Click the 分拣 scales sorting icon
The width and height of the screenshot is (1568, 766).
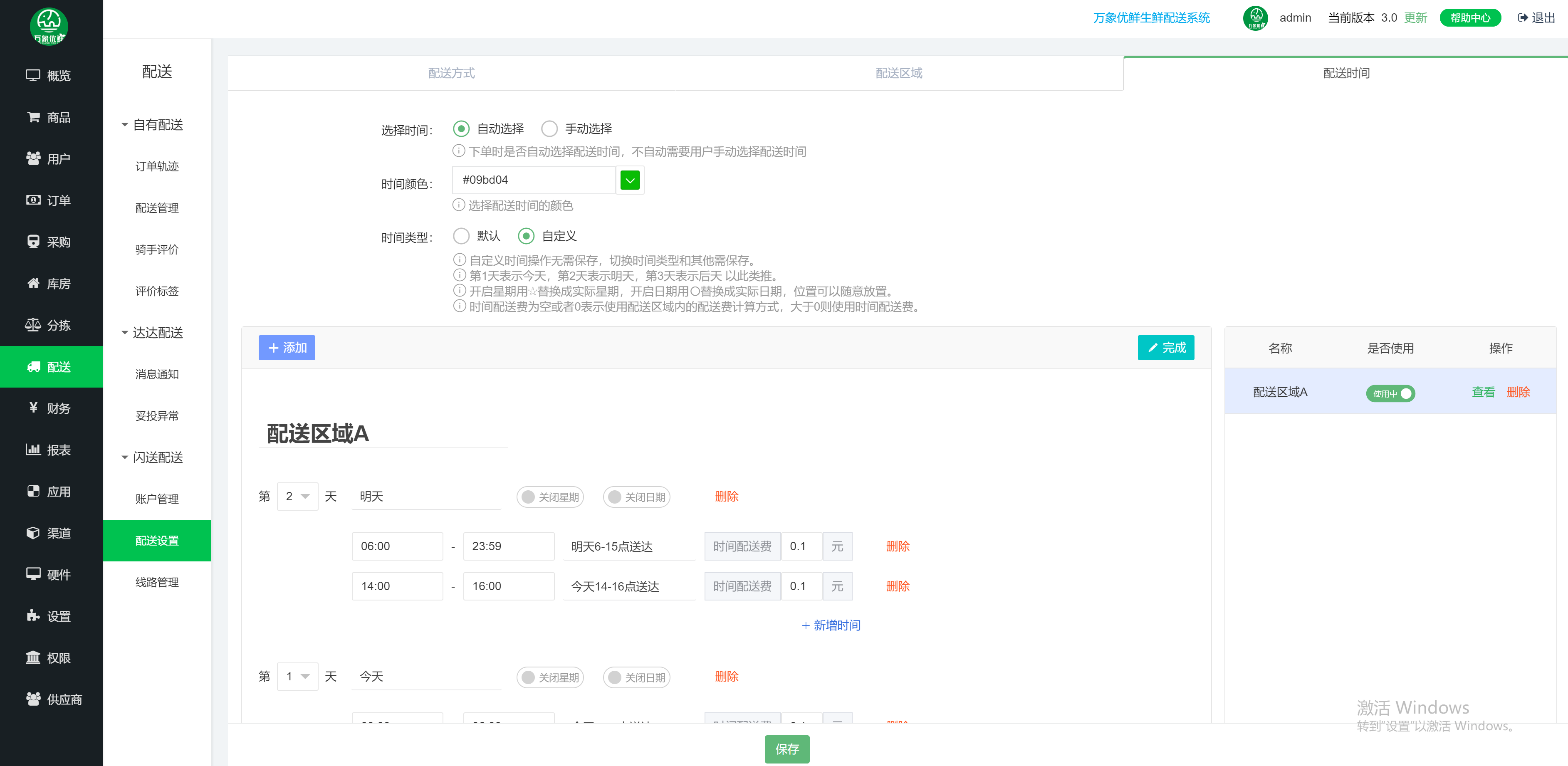pyautogui.click(x=33, y=325)
